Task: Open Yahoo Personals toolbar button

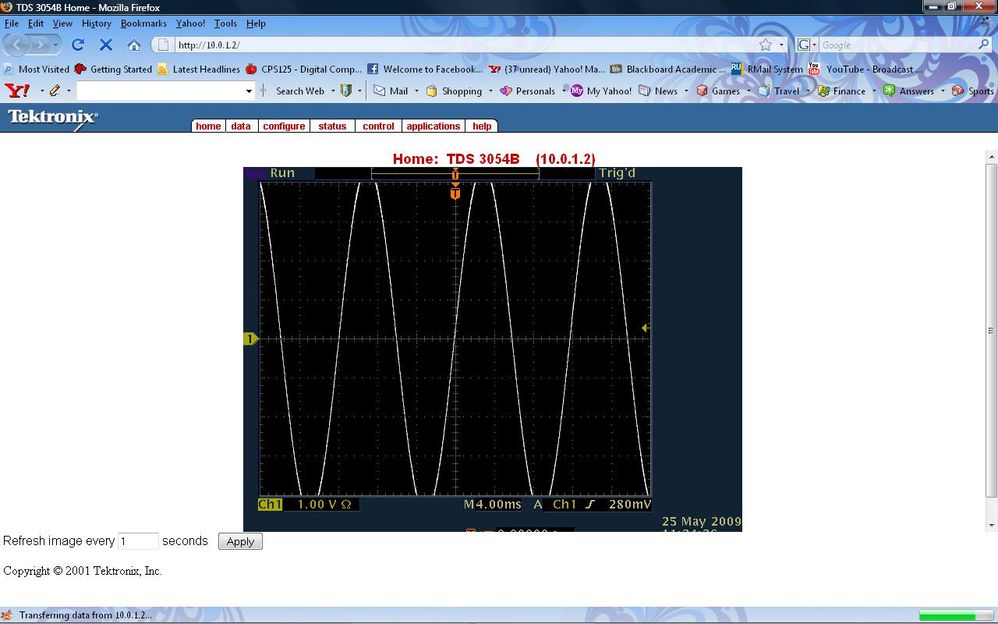Action: (x=528, y=91)
